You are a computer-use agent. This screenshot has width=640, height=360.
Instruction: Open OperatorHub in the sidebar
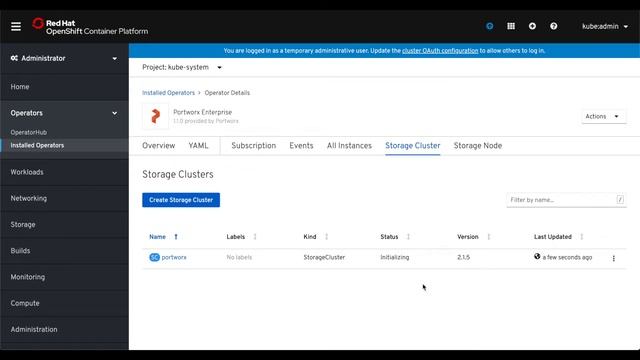(x=29, y=132)
